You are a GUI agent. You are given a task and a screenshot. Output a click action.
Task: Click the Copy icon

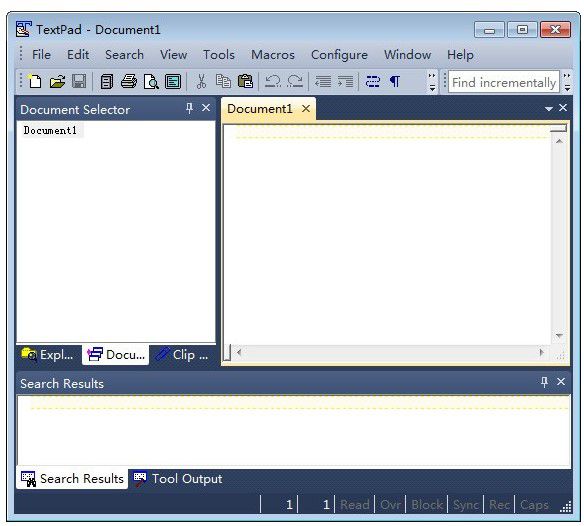click(x=223, y=81)
